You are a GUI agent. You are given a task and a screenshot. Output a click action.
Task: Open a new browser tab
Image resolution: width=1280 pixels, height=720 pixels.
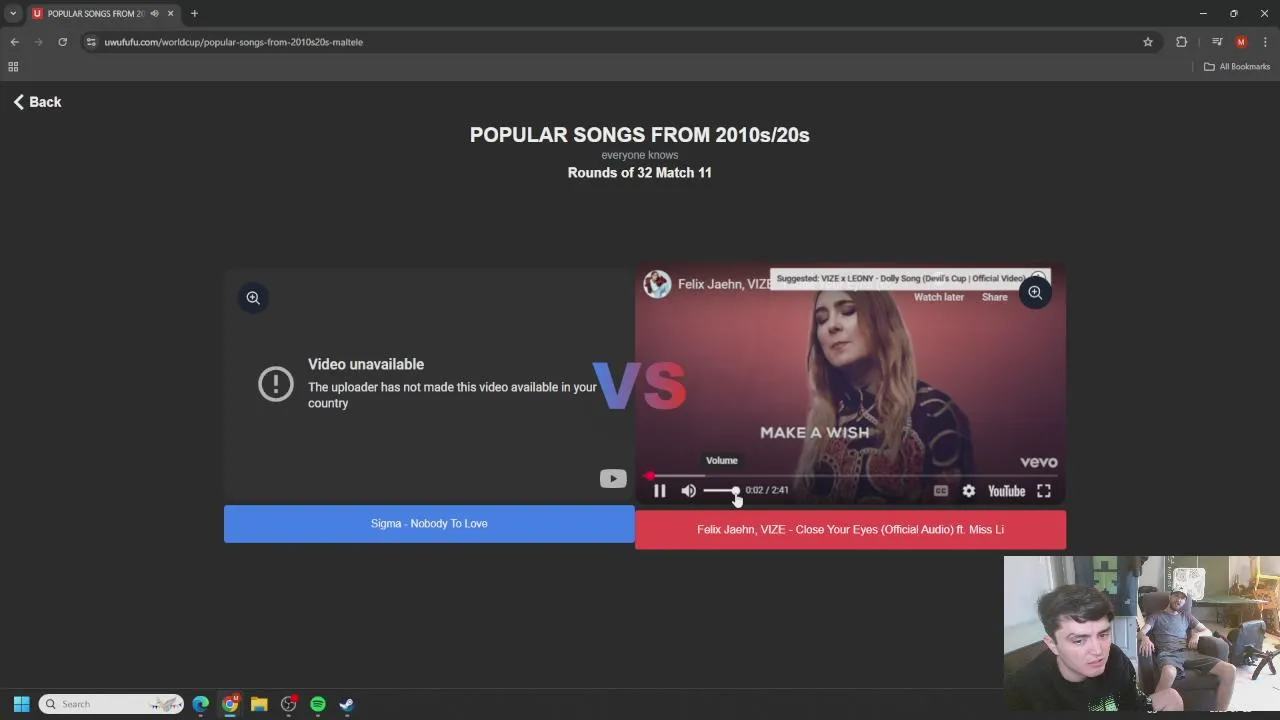pos(194,14)
